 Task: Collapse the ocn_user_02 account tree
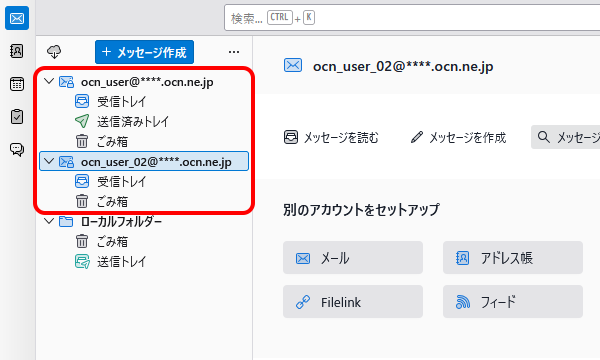pyautogui.click(x=49, y=161)
